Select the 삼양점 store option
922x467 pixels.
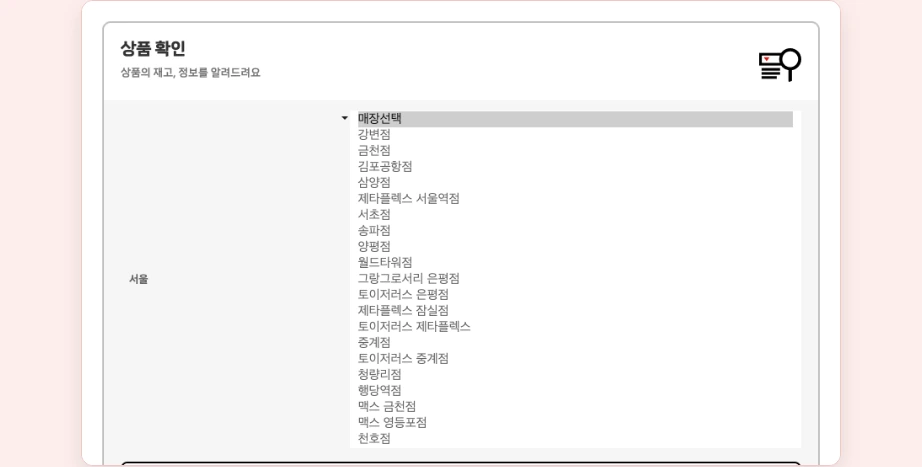[575, 182]
